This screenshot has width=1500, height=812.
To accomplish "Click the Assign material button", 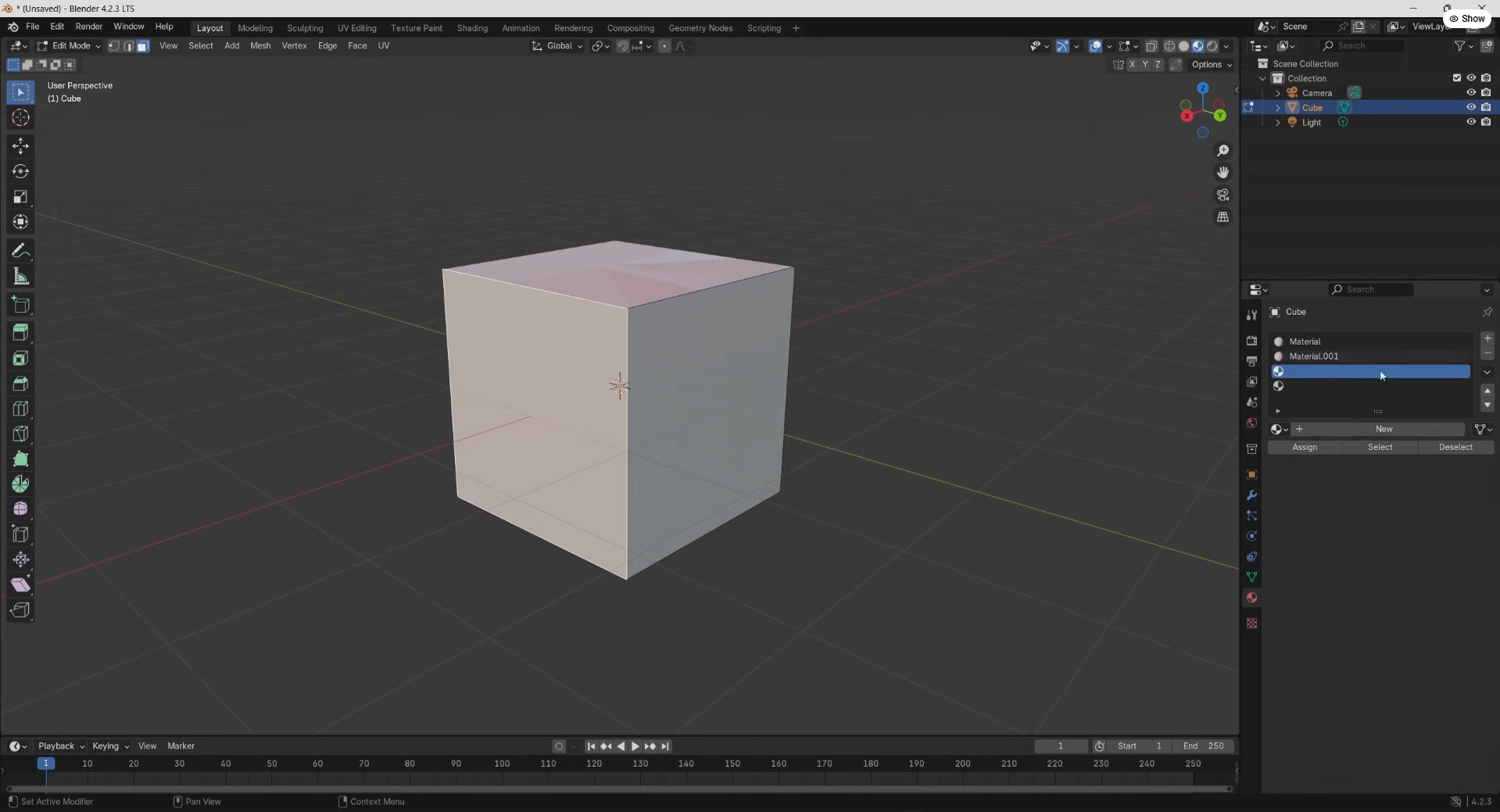I will pyautogui.click(x=1305, y=447).
